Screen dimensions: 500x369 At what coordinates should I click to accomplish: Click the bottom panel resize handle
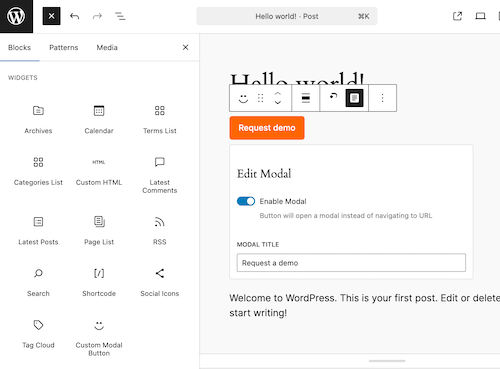click(387, 361)
